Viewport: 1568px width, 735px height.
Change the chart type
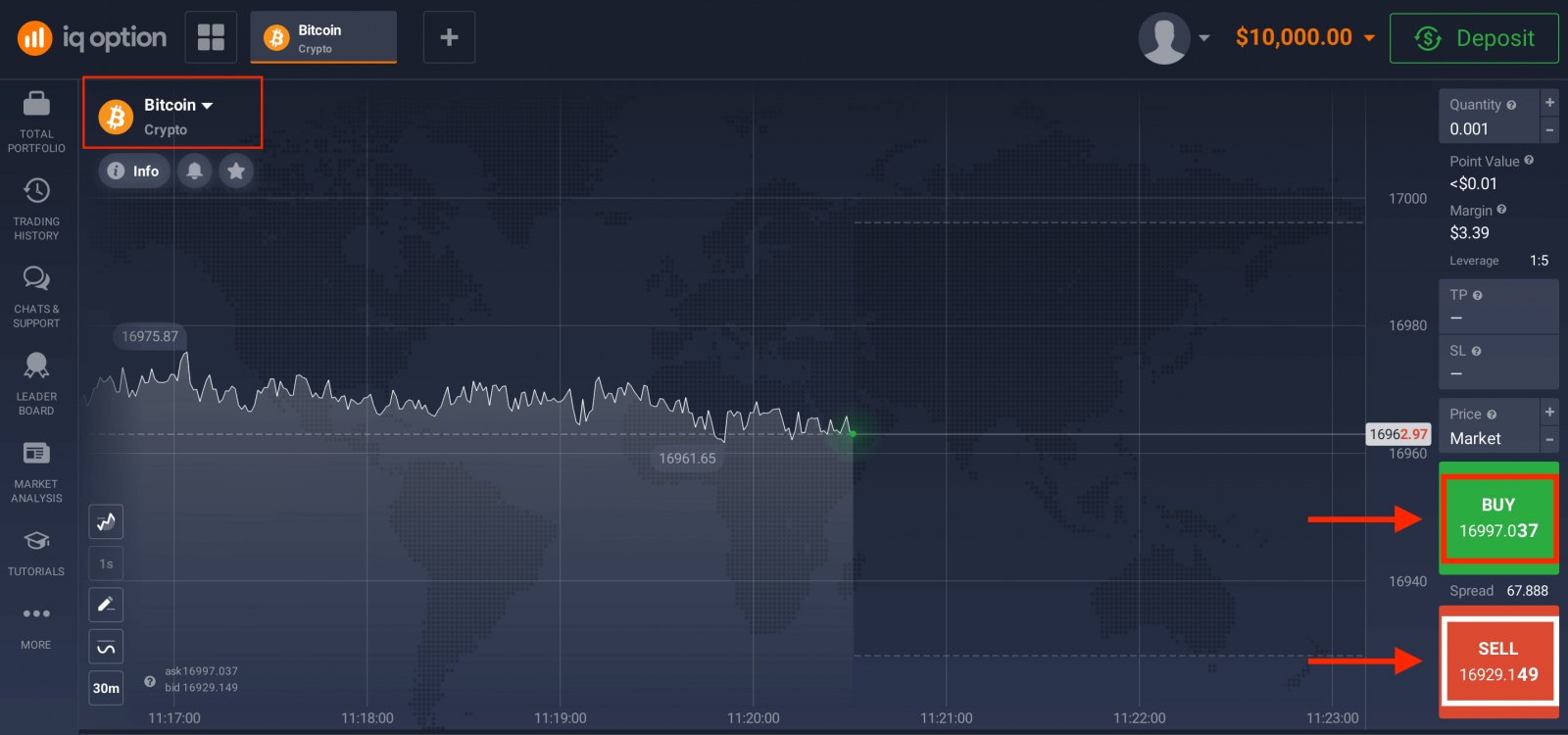[x=106, y=521]
